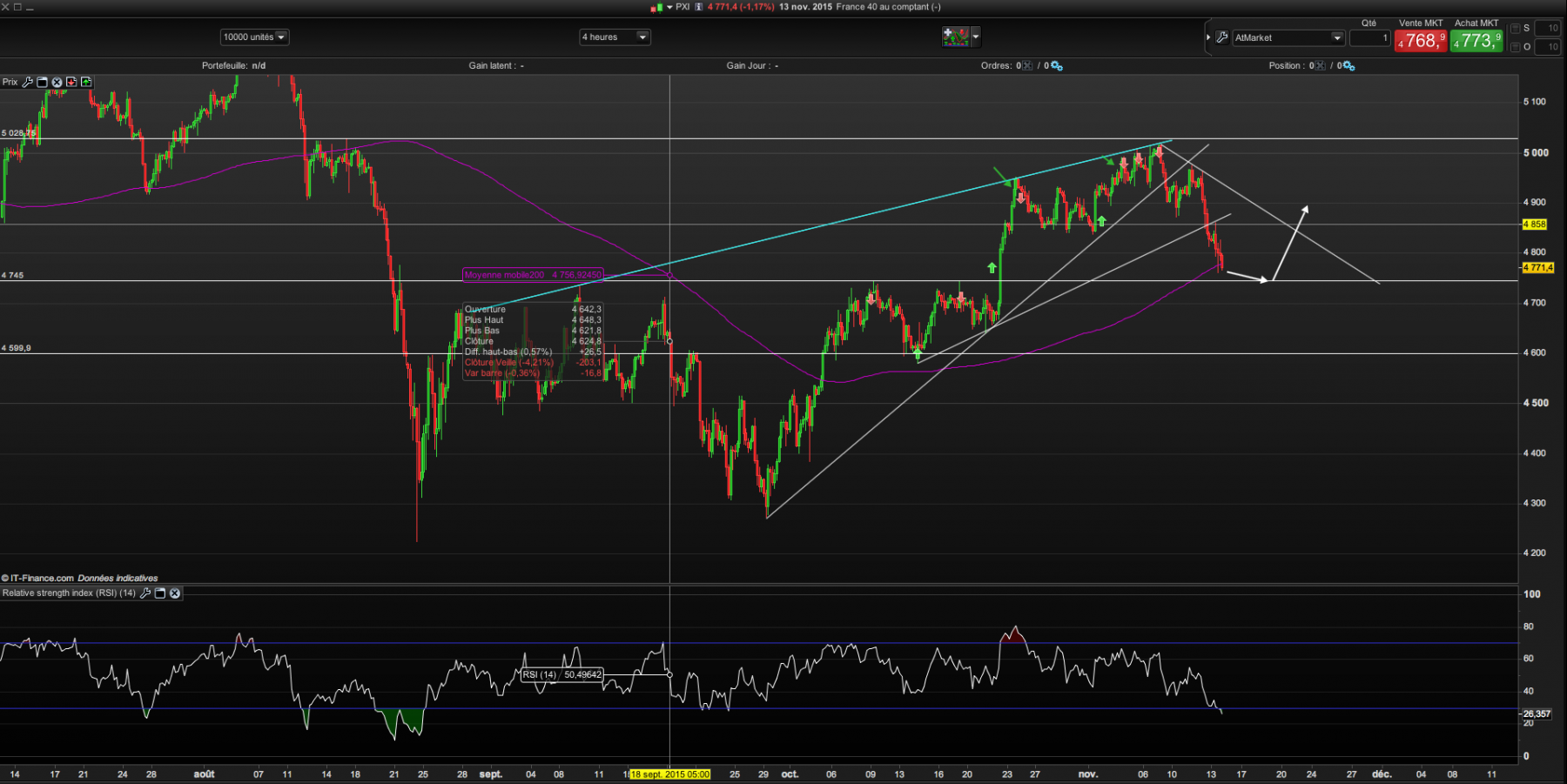Click the trading objects chart icon
This screenshot has width=1567, height=784.
(x=955, y=37)
